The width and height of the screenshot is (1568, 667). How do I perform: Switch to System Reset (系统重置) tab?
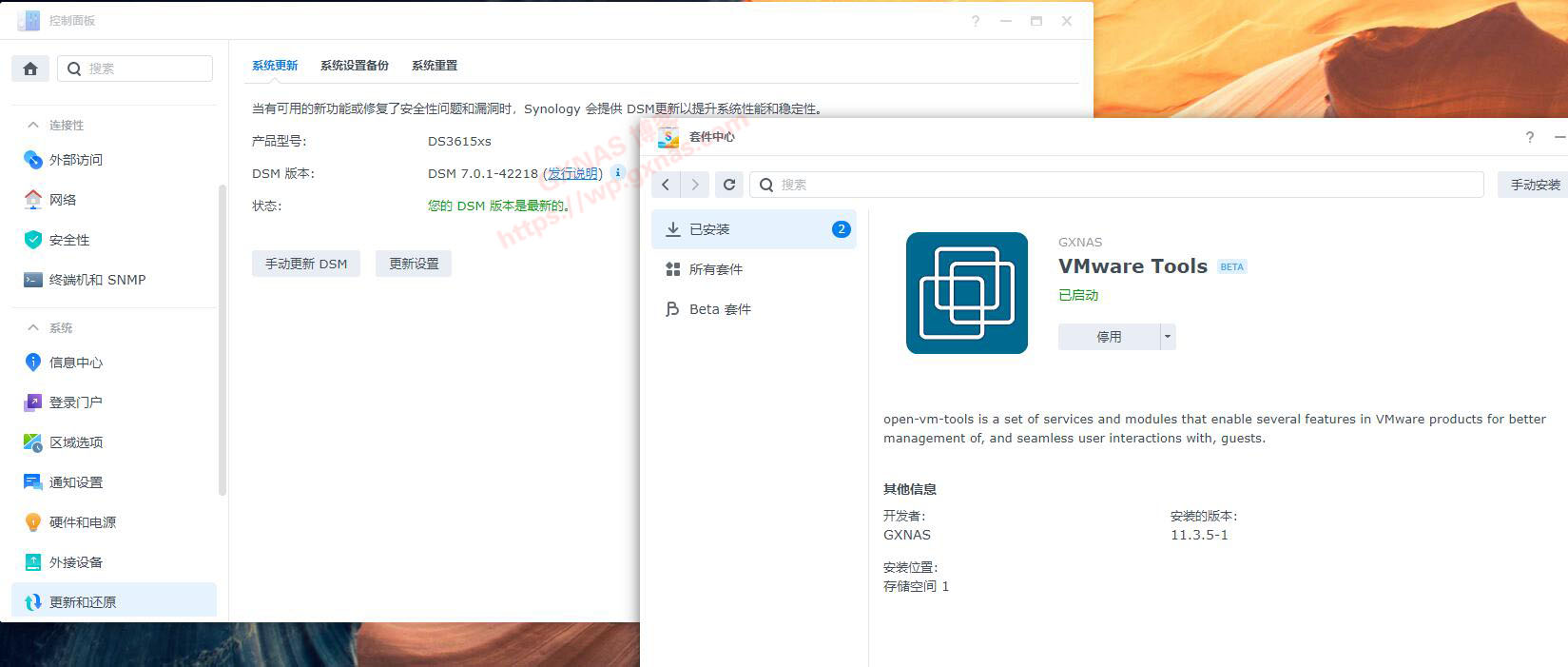click(x=435, y=66)
